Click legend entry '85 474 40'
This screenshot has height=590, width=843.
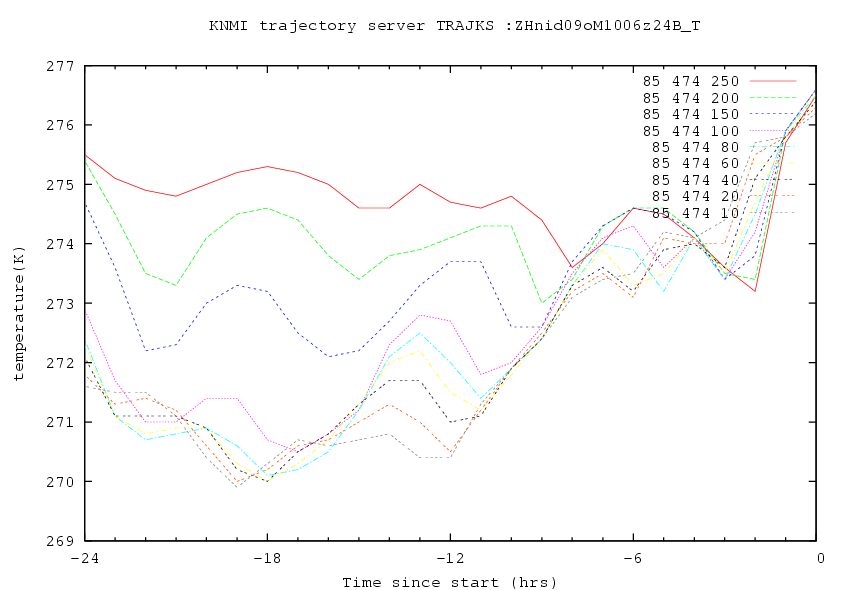click(696, 180)
